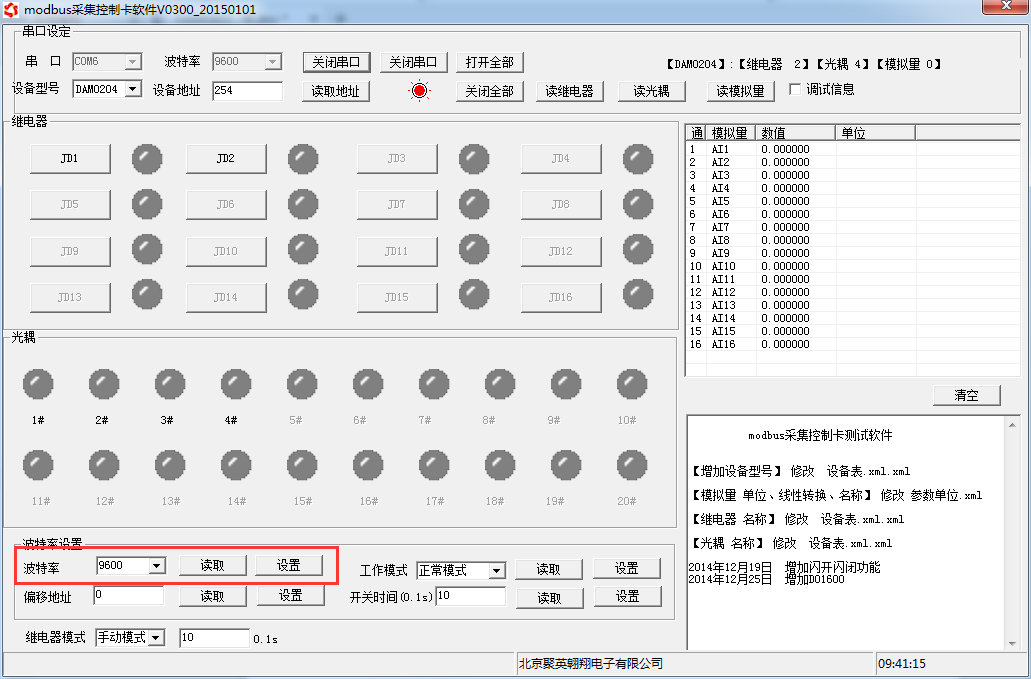Viewport: 1031px width, 679px height.
Task: Click optocoupler 10# indicator lamp
Action: tap(632, 385)
